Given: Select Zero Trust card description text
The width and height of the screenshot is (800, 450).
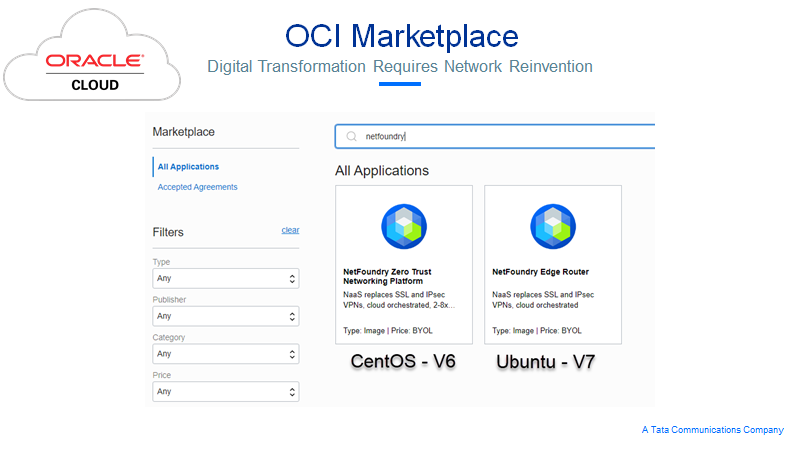Looking at the screenshot, I should point(398,300).
